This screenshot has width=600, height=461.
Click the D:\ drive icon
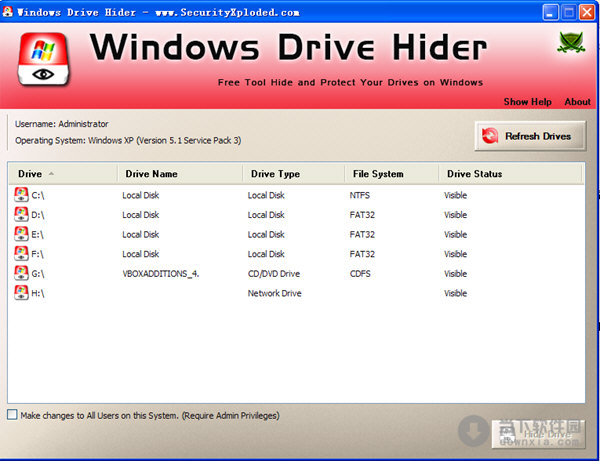(x=21, y=214)
